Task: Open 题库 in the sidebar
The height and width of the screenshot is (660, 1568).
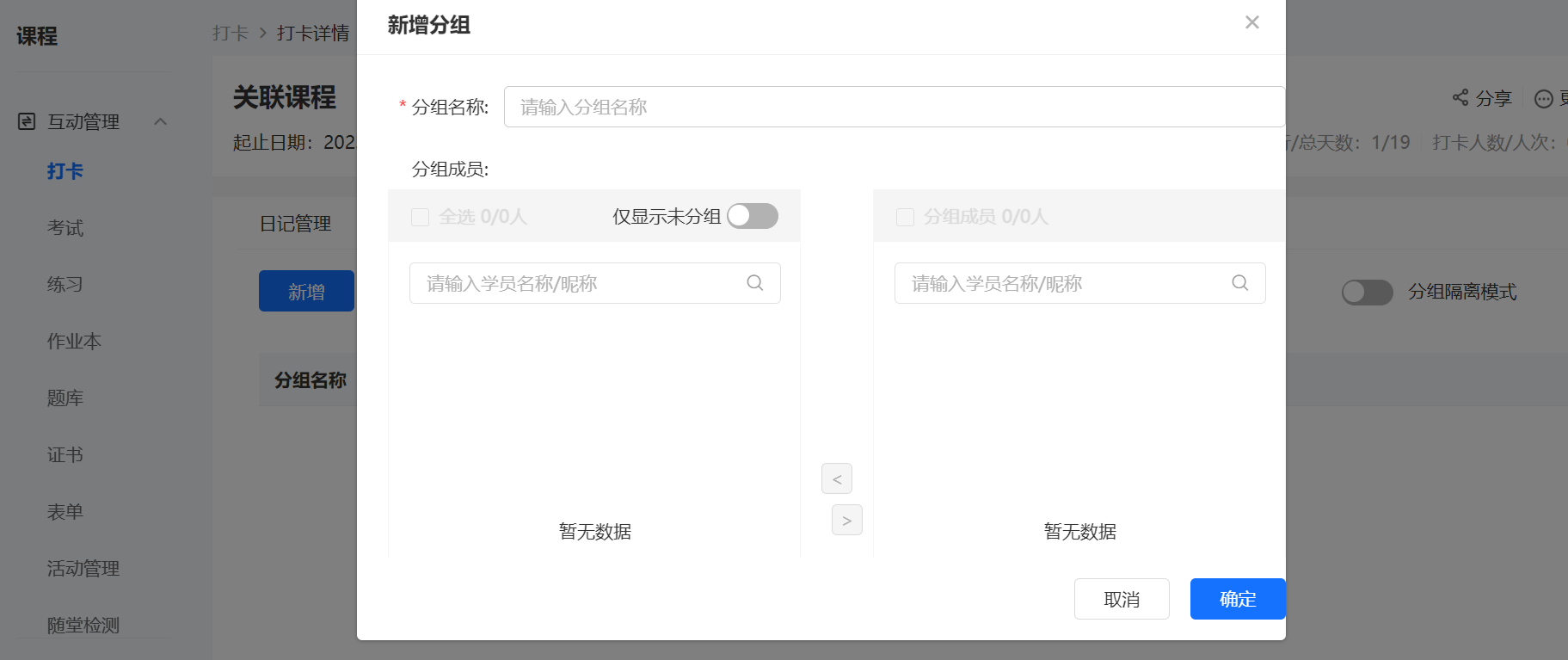Action: click(65, 398)
